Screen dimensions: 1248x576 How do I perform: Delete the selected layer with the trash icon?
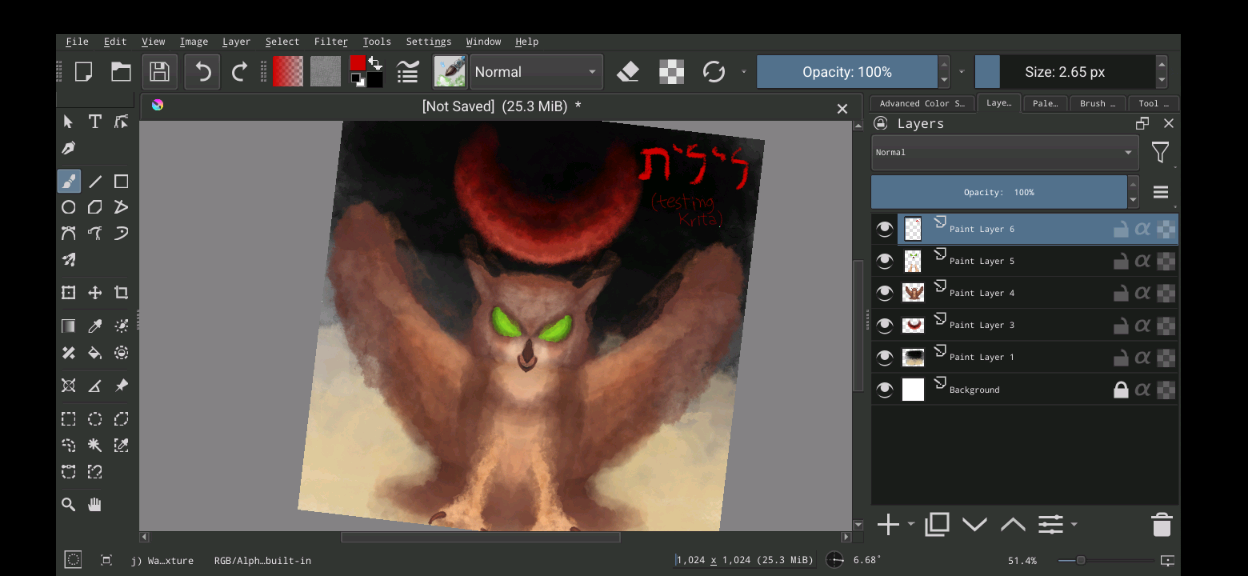click(x=1161, y=524)
